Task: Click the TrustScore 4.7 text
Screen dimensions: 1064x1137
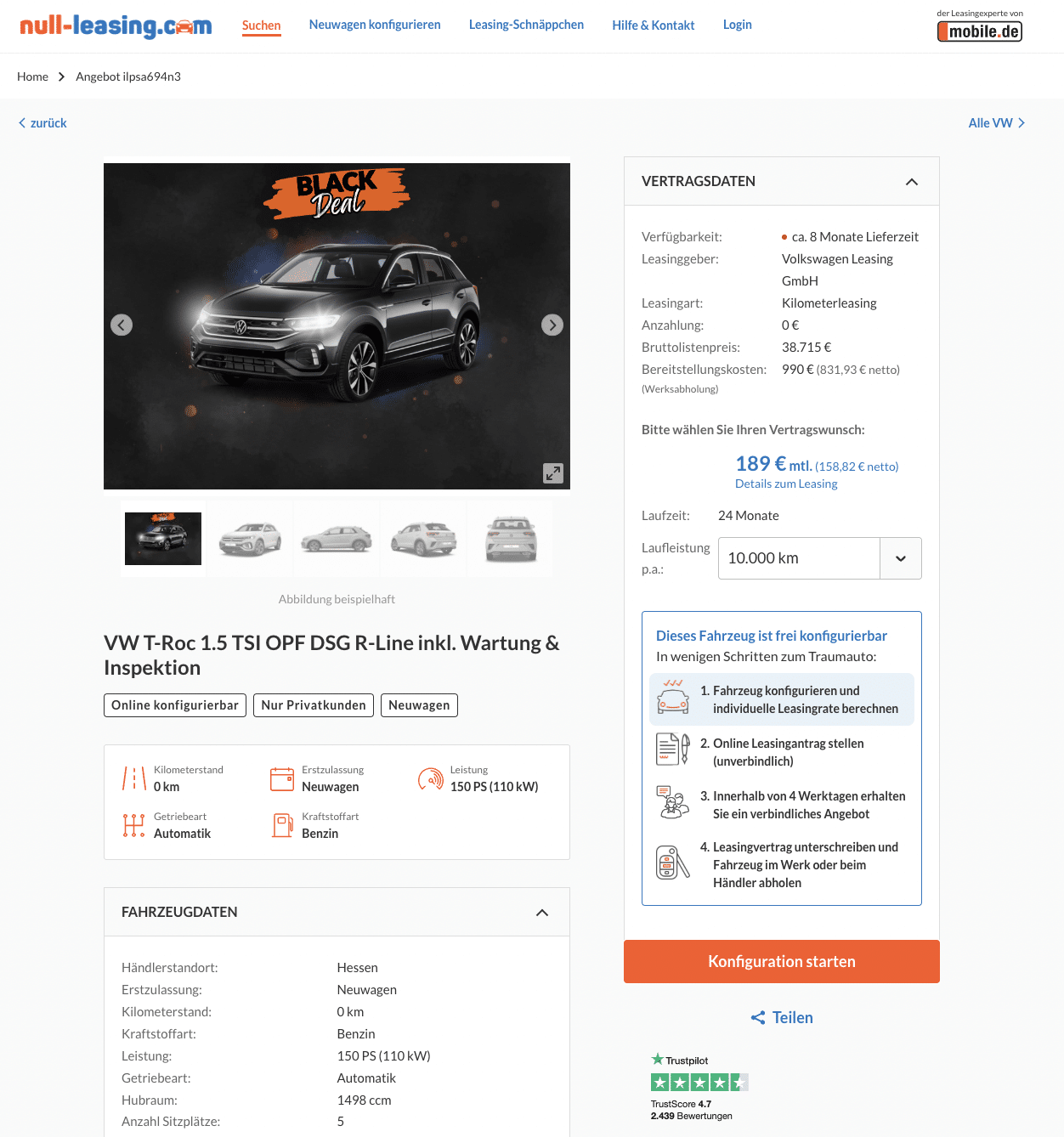Action: 681,1104
